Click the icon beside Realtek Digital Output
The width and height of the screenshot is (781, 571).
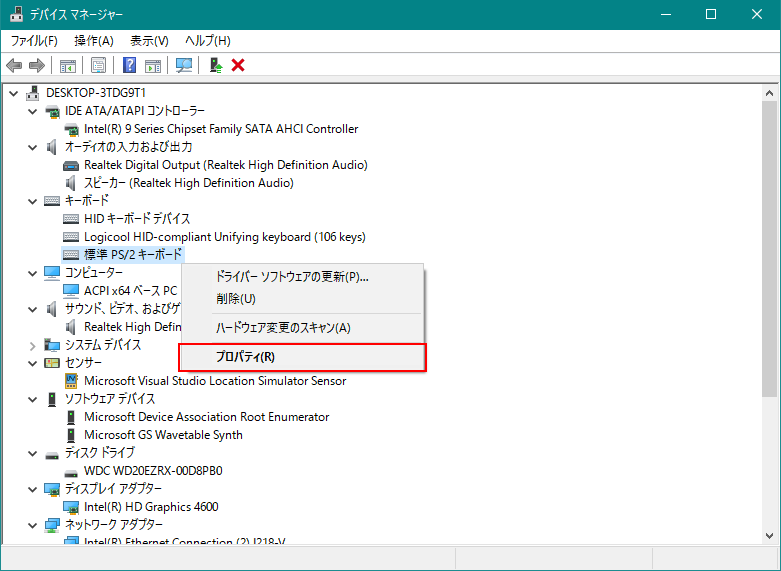pyautogui.click(x=71, y=165)
